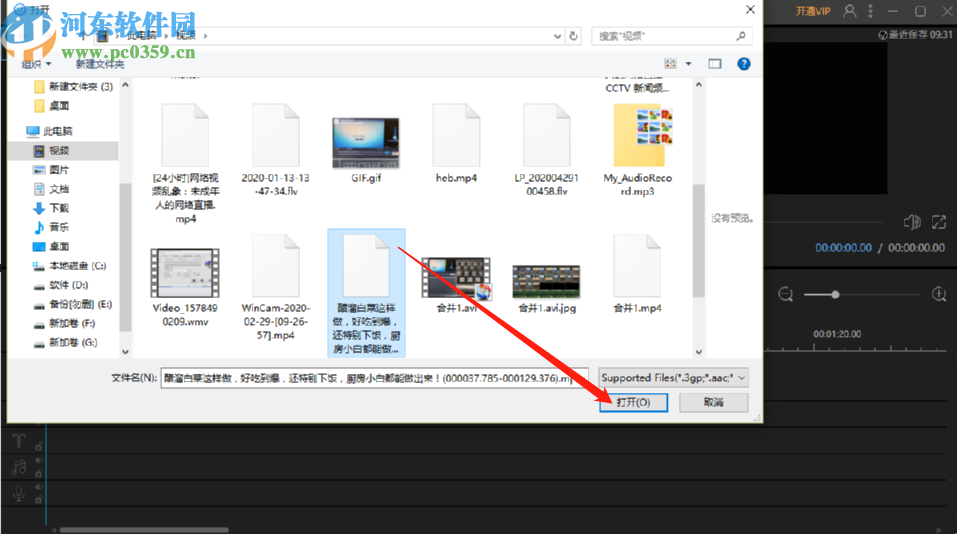Screen dimensions: 957x534
Task: Click the 文件名(N) filename input field
Action: [374, 378]
